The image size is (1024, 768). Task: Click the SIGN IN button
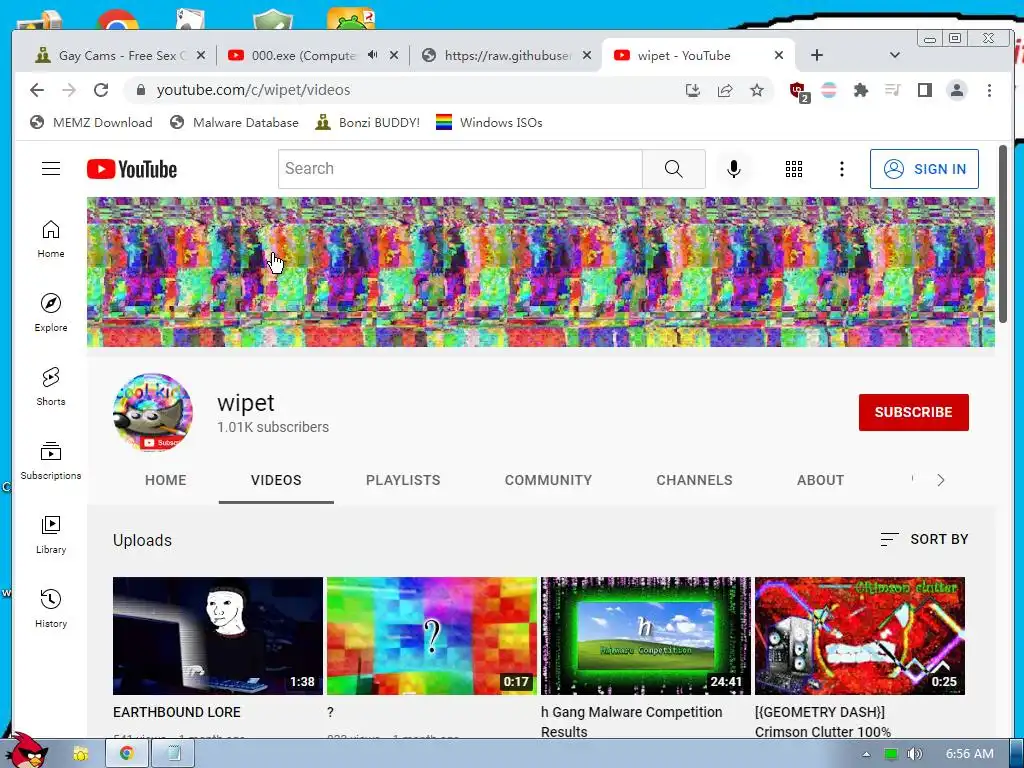point(924,169)
